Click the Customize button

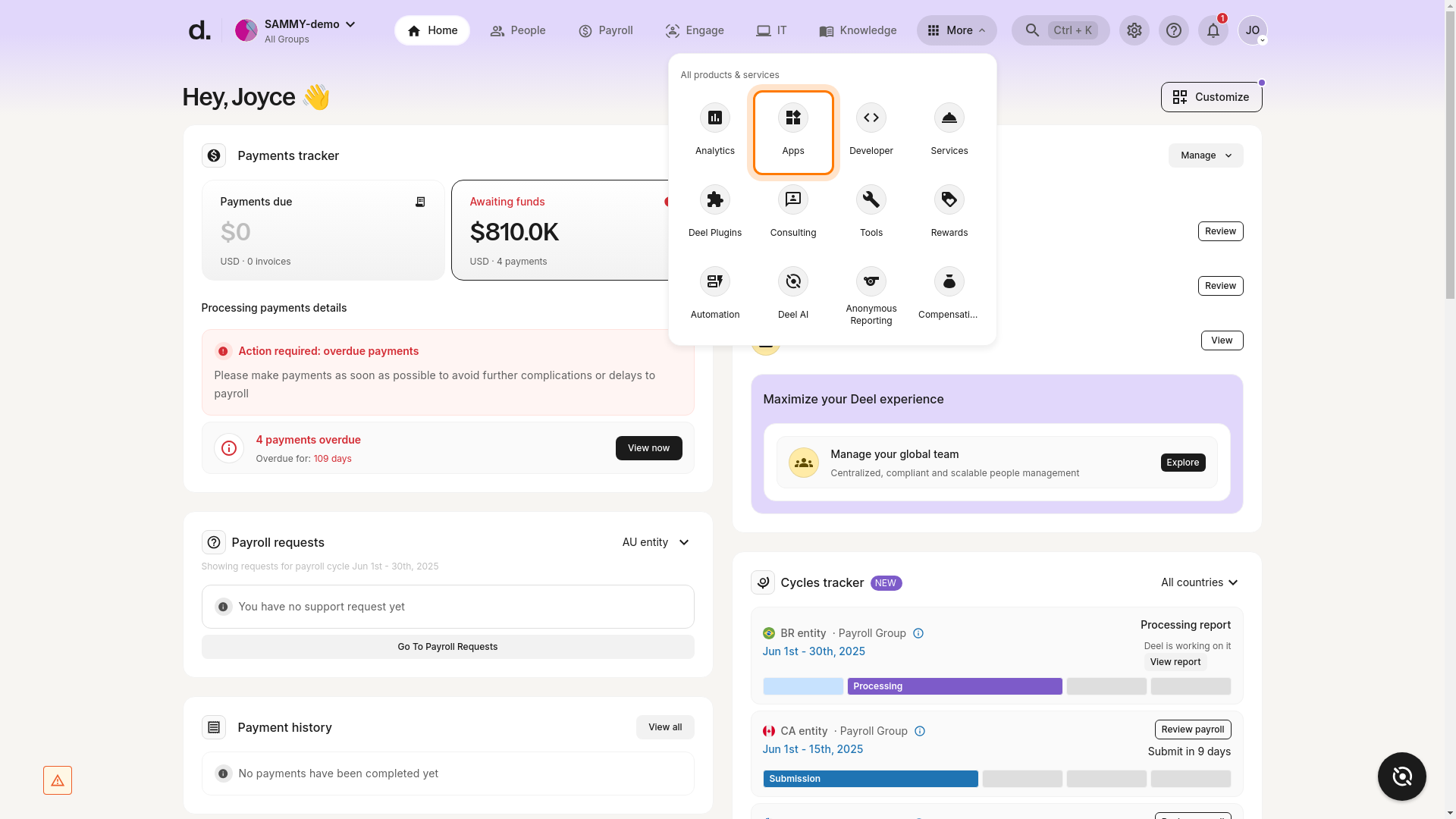coord(1211,97)
